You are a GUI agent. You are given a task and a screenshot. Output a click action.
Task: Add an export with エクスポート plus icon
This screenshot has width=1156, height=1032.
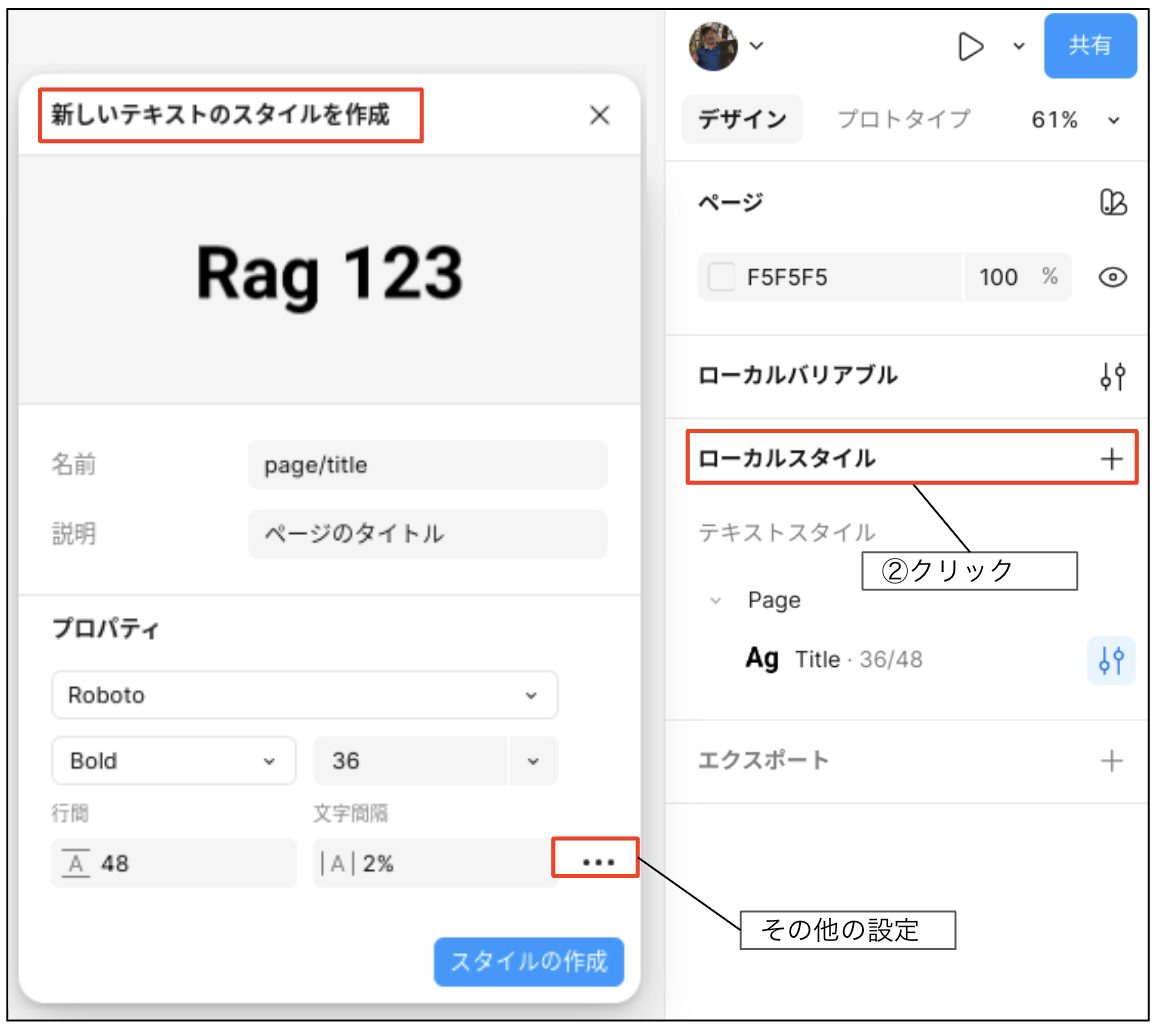point(1112,761)
